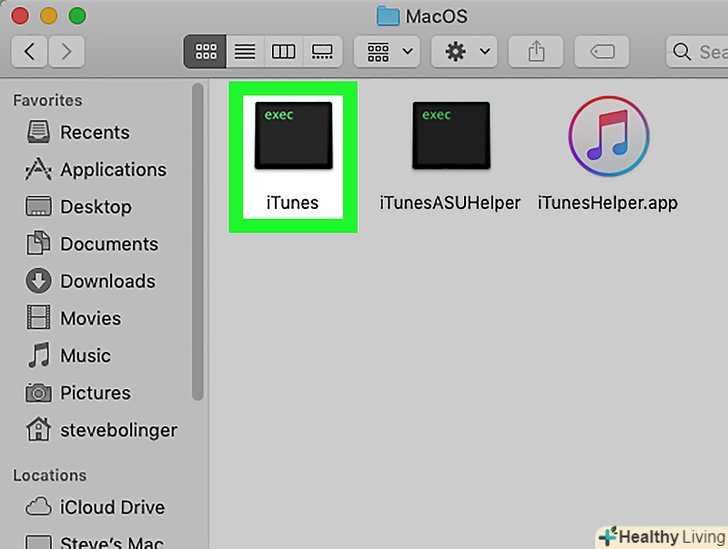The height and width of the screenshot is (549, 728).
Task: Click the iTunes file name label
Action: coord(292,203)
